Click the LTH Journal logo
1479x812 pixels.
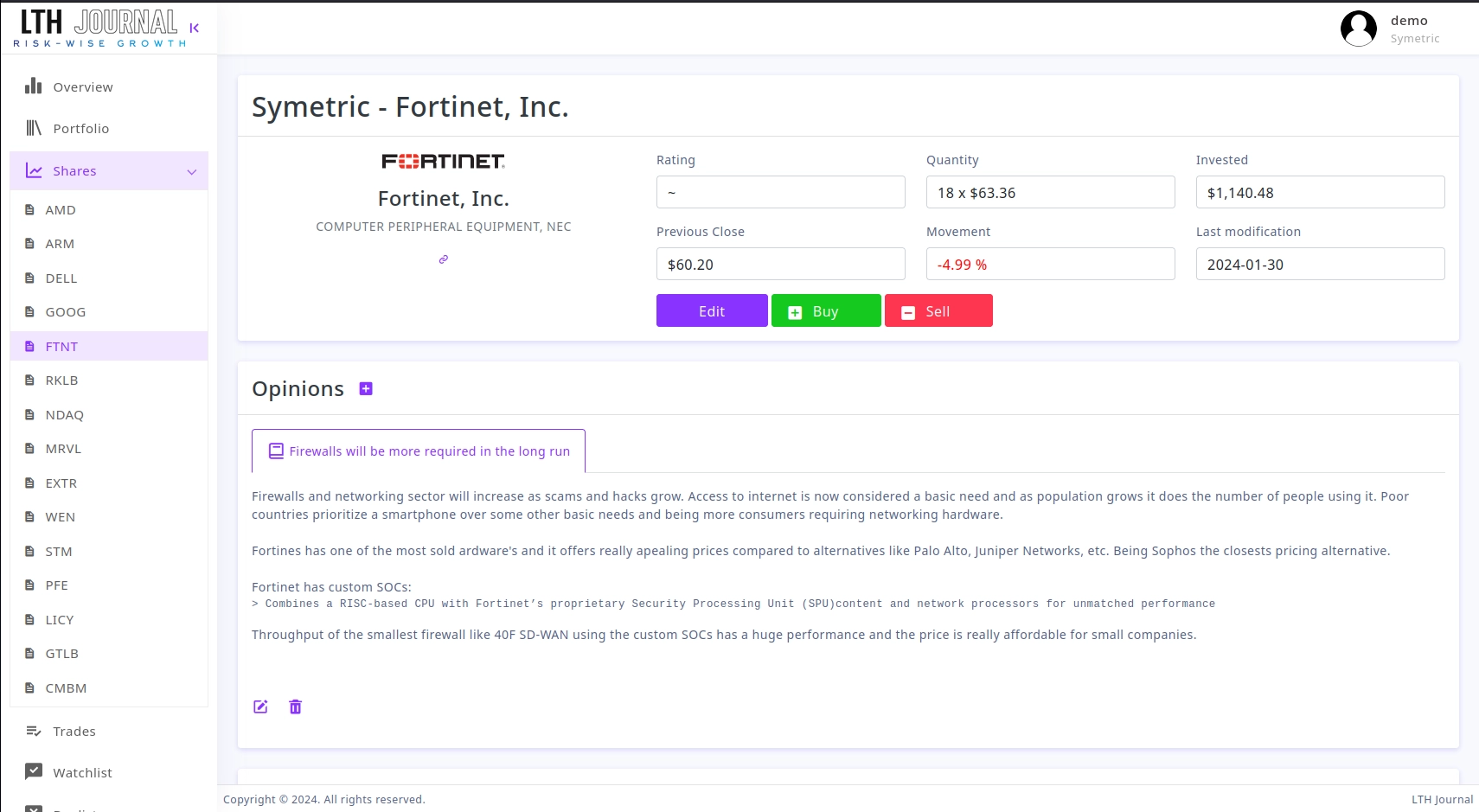point(99,28)
